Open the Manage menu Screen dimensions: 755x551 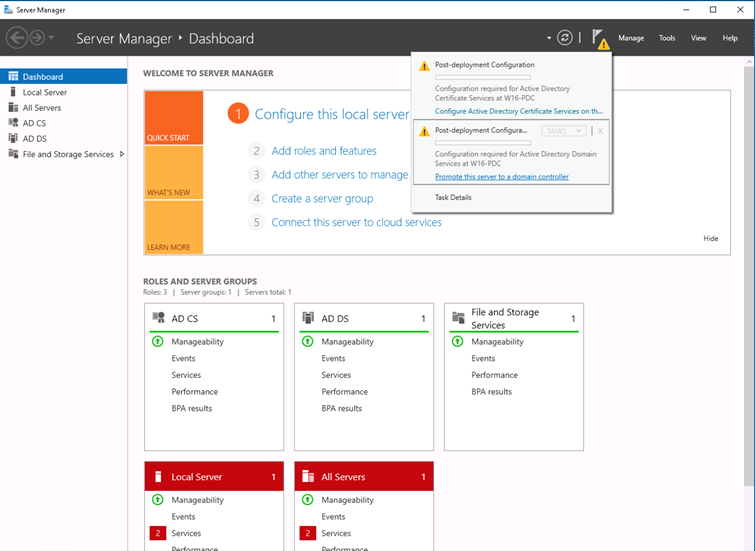tap(631, 38)
